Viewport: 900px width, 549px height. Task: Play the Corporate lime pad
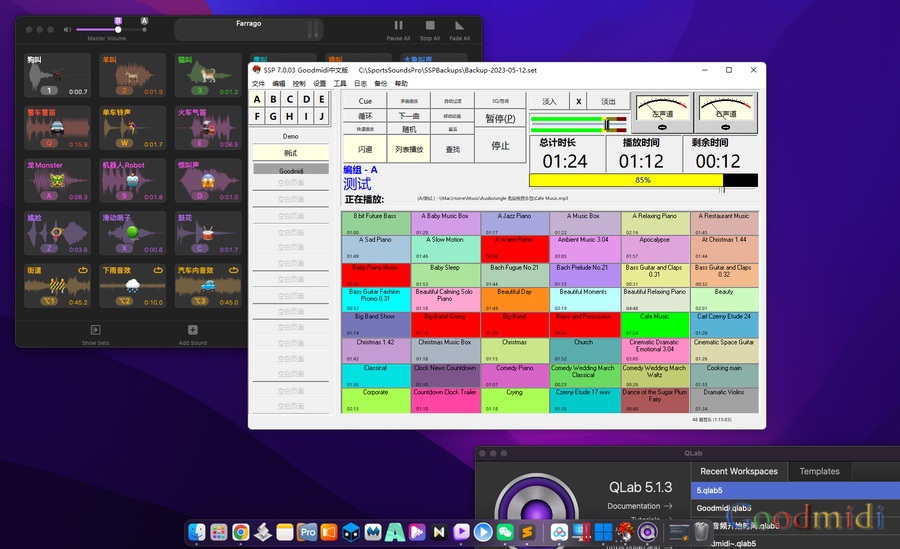376,401
